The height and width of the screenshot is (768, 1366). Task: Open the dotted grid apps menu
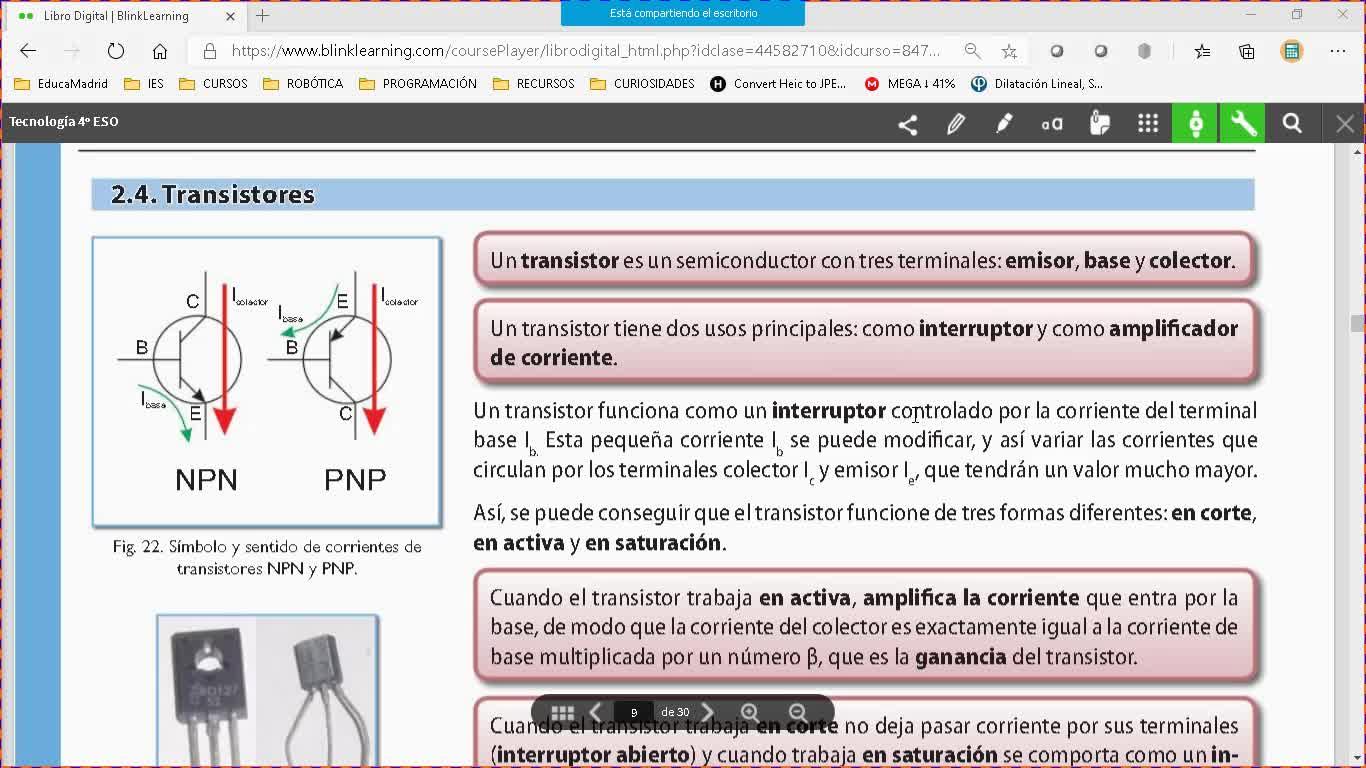point(1147,124)
